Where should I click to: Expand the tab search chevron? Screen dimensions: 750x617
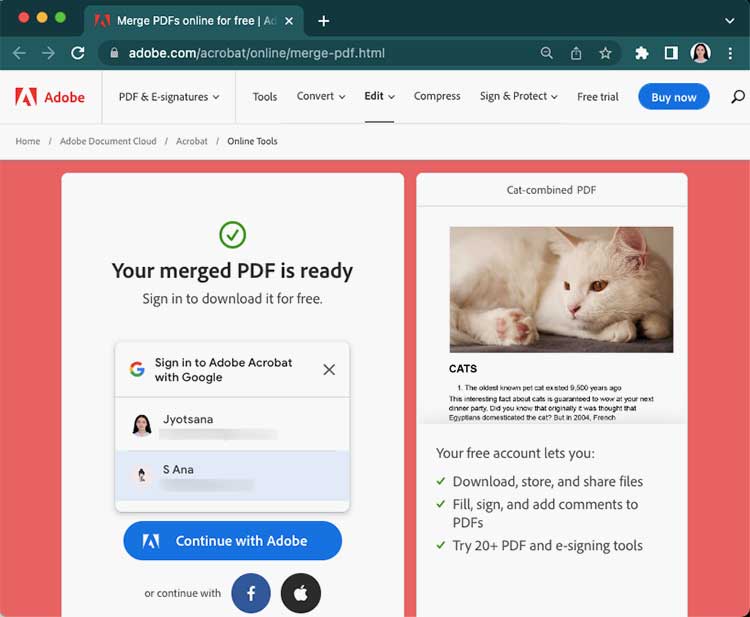(x=729, y=21)
